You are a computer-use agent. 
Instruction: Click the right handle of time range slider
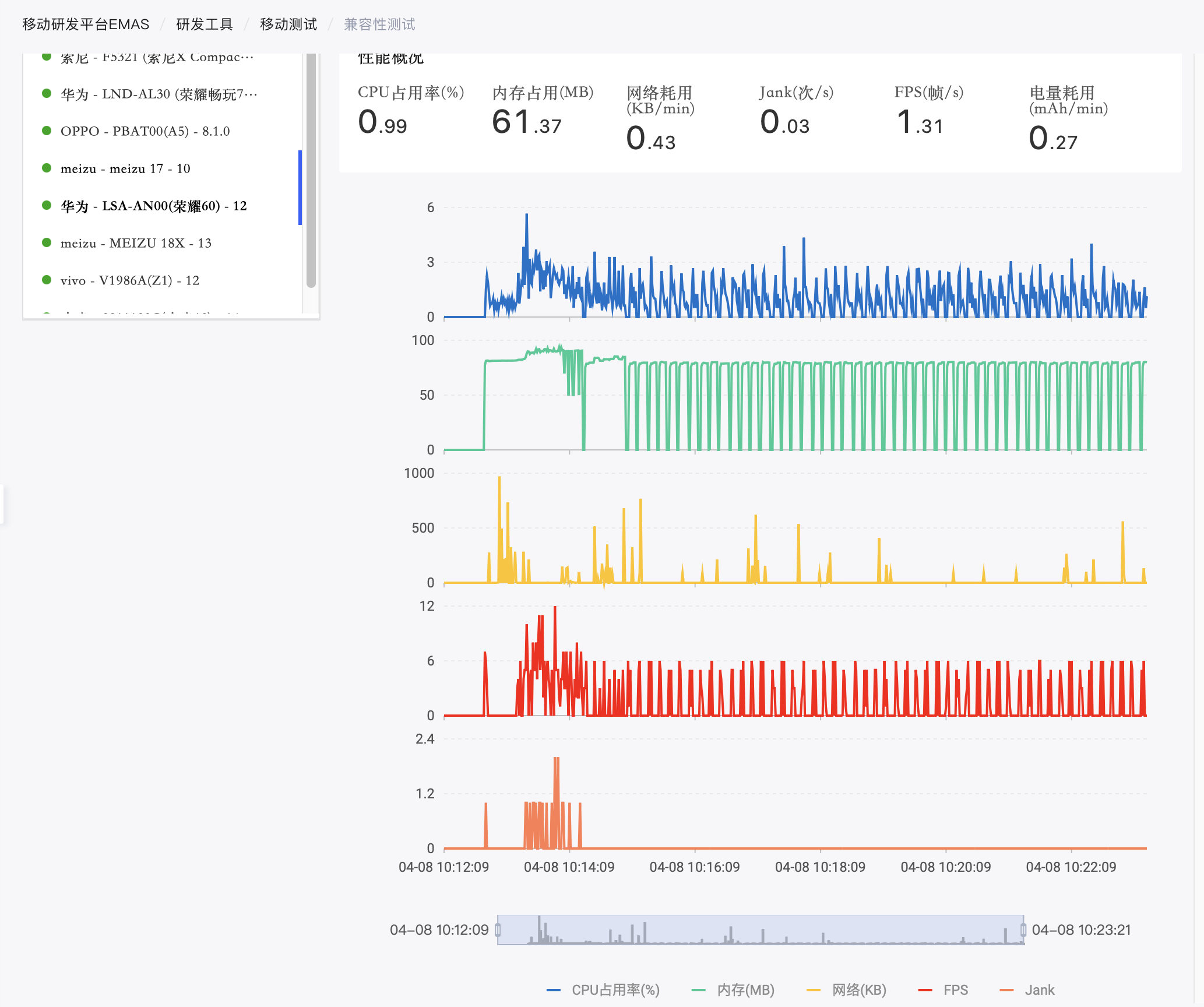point(1023,929)
